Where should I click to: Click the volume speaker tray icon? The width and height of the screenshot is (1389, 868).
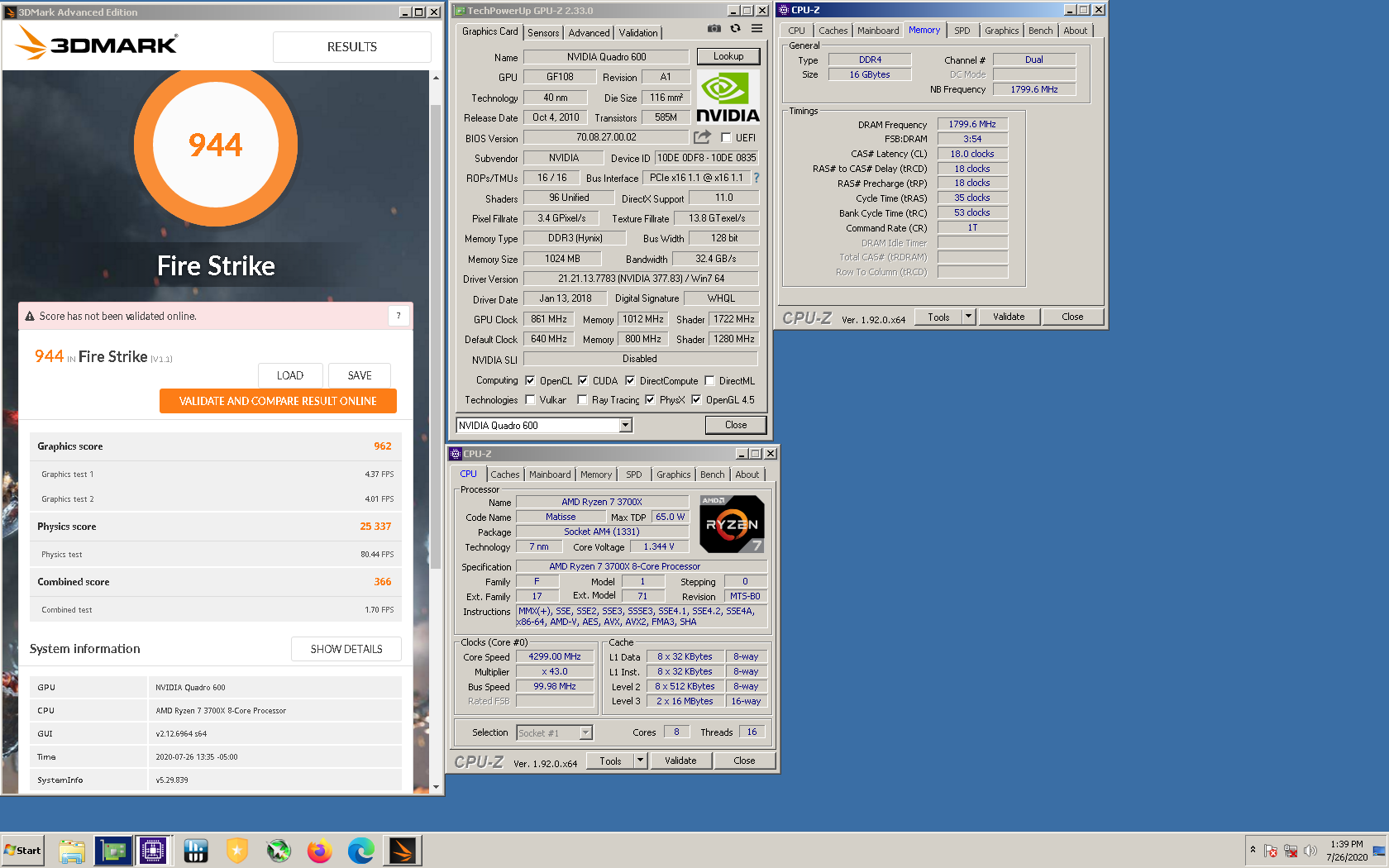[x=1310, y=851]
